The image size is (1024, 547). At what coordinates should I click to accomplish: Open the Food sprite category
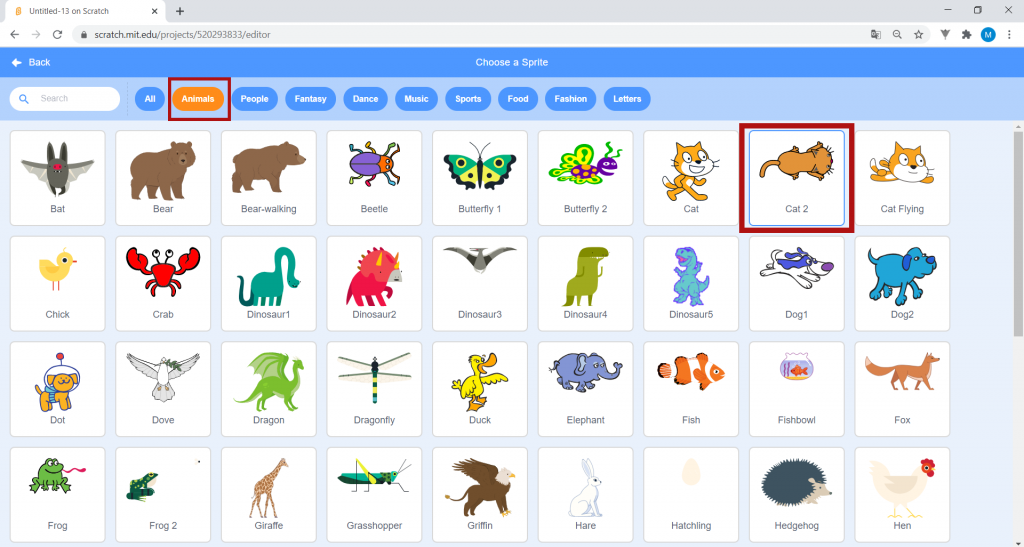point(517,99)
